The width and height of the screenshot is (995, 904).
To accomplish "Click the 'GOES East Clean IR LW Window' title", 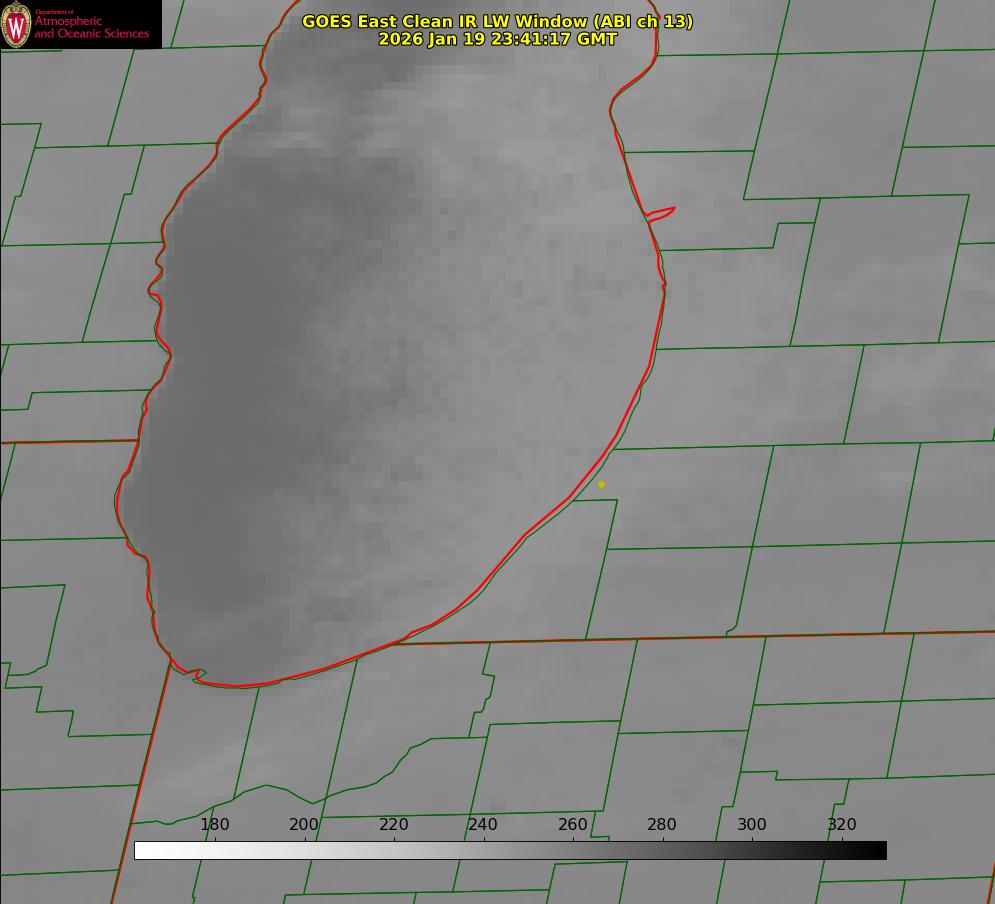I will click(498, 21).
